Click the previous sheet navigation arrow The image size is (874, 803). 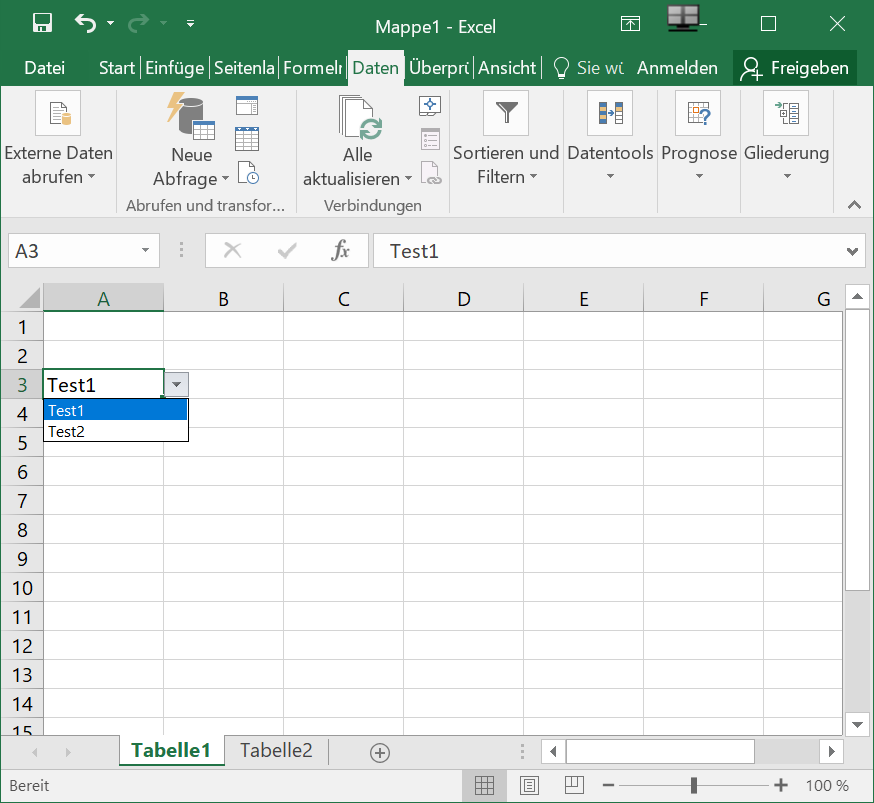[35, 752]
